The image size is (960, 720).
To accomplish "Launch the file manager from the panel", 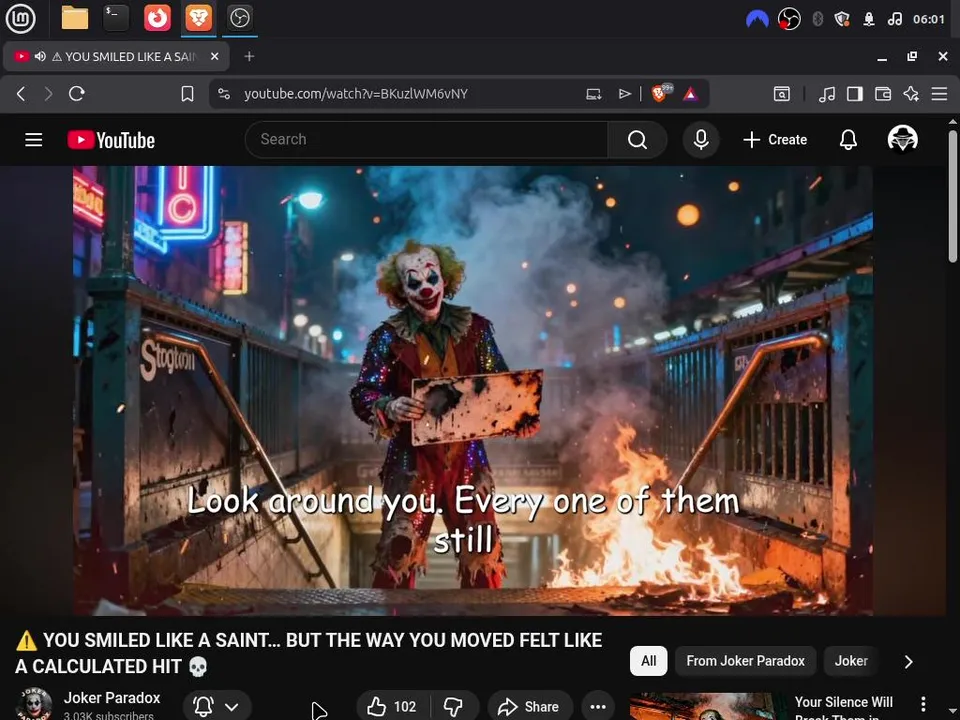I will coord(75,18).
